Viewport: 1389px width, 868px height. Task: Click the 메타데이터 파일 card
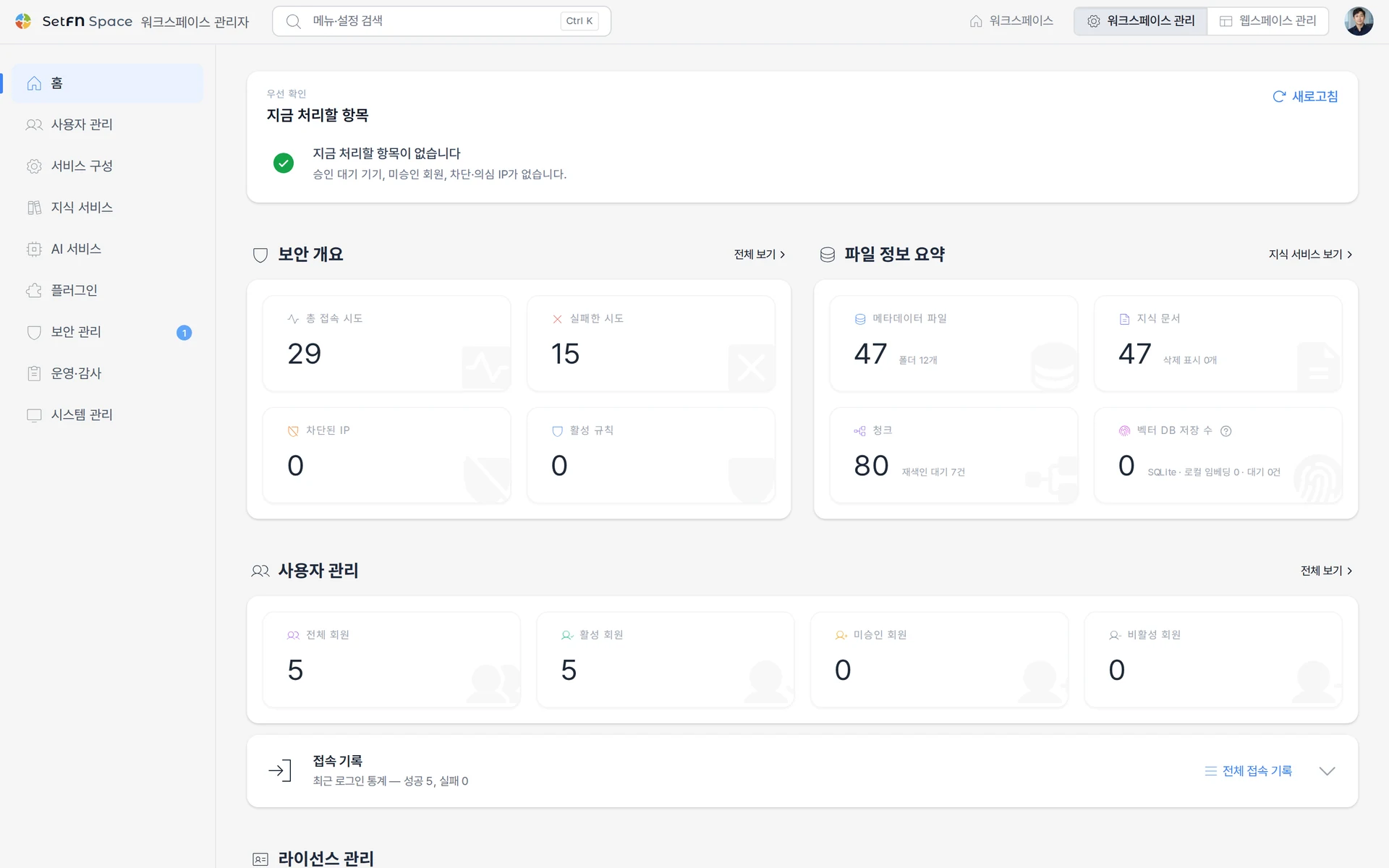[953, 344]
